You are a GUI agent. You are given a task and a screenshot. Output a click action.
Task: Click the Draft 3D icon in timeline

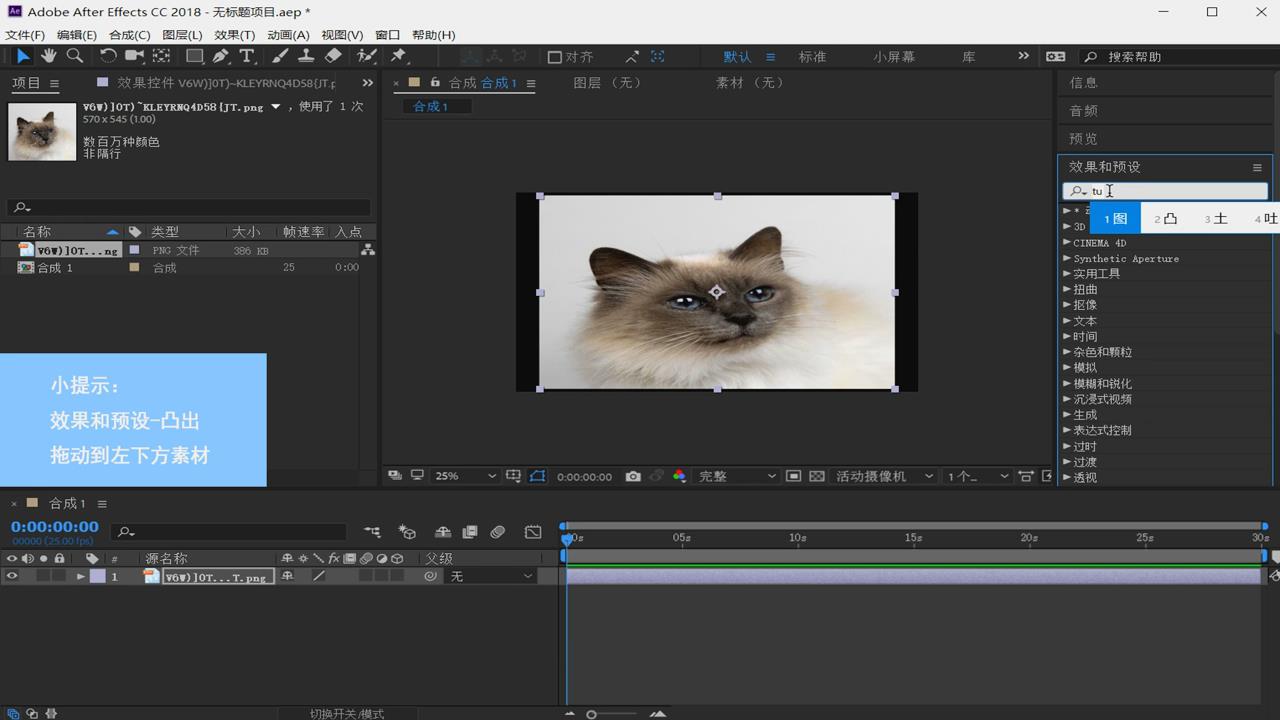coord(407,532)
